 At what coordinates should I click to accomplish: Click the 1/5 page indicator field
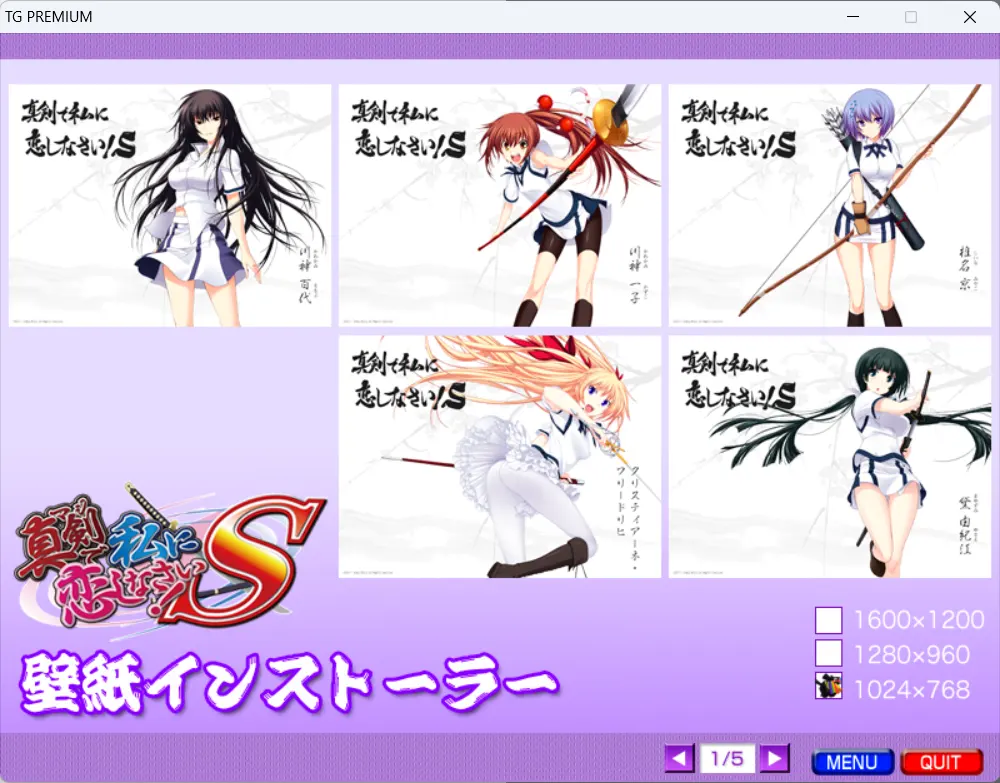[727, 759]
